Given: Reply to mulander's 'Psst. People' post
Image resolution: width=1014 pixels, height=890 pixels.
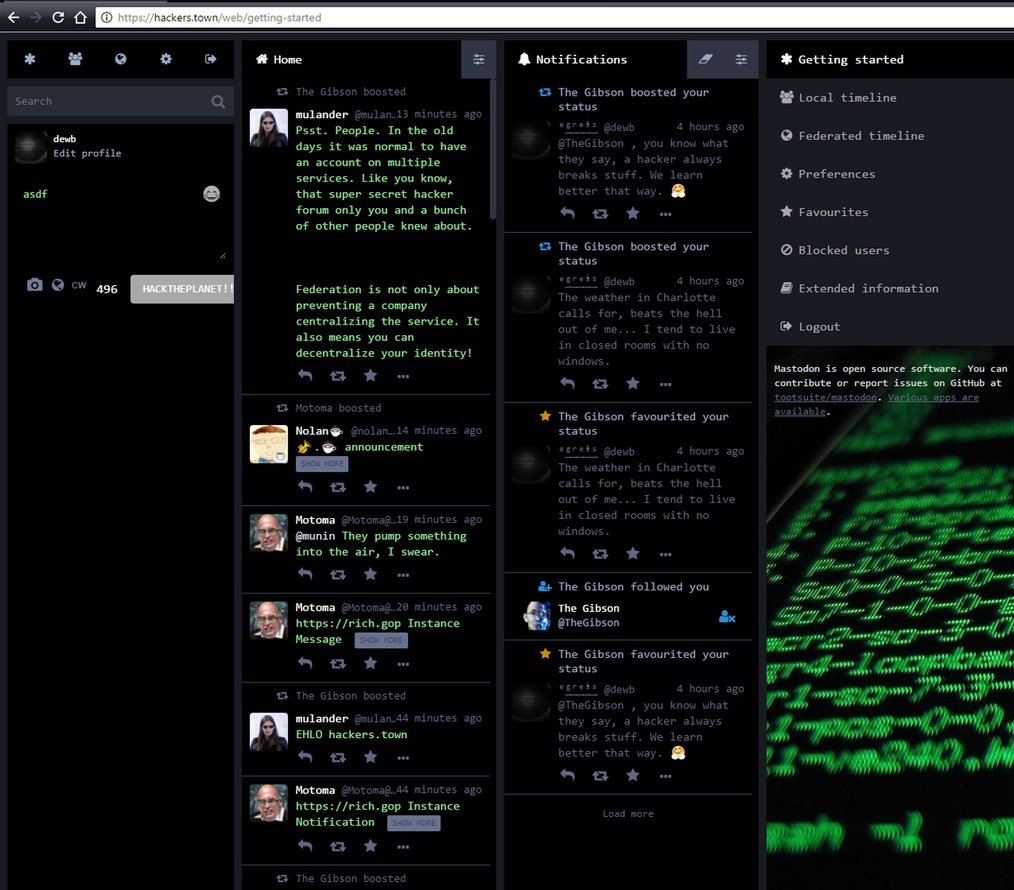Looking at the screenshot, I should 305,375.
